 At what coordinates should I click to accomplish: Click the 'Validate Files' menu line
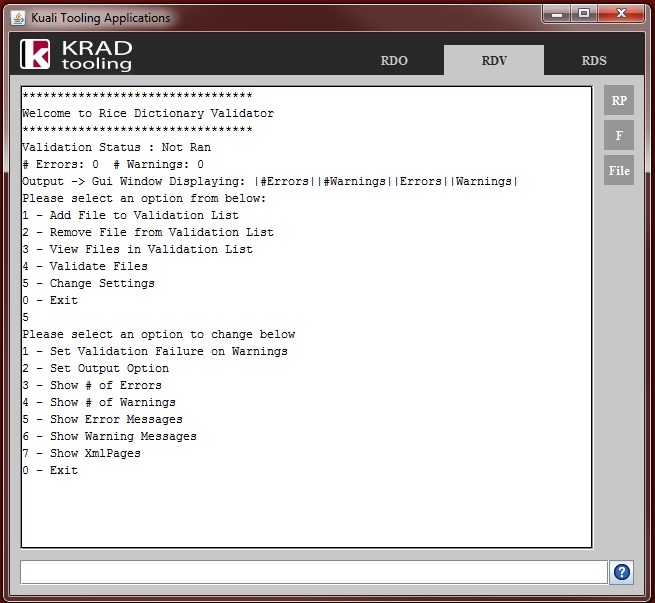coord(85,266)
